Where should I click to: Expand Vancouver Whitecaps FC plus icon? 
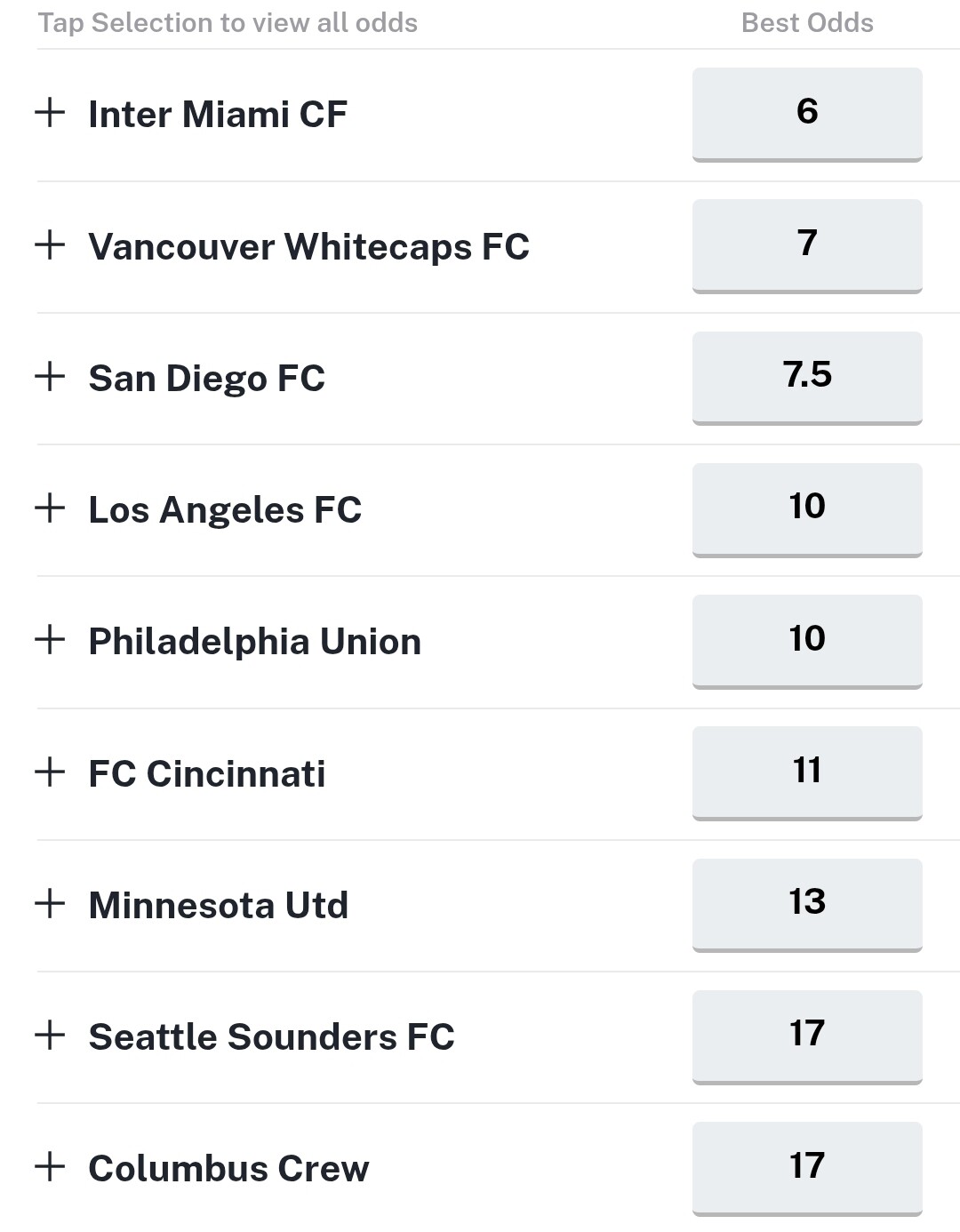pyautogui.click(x=50, y=244)
